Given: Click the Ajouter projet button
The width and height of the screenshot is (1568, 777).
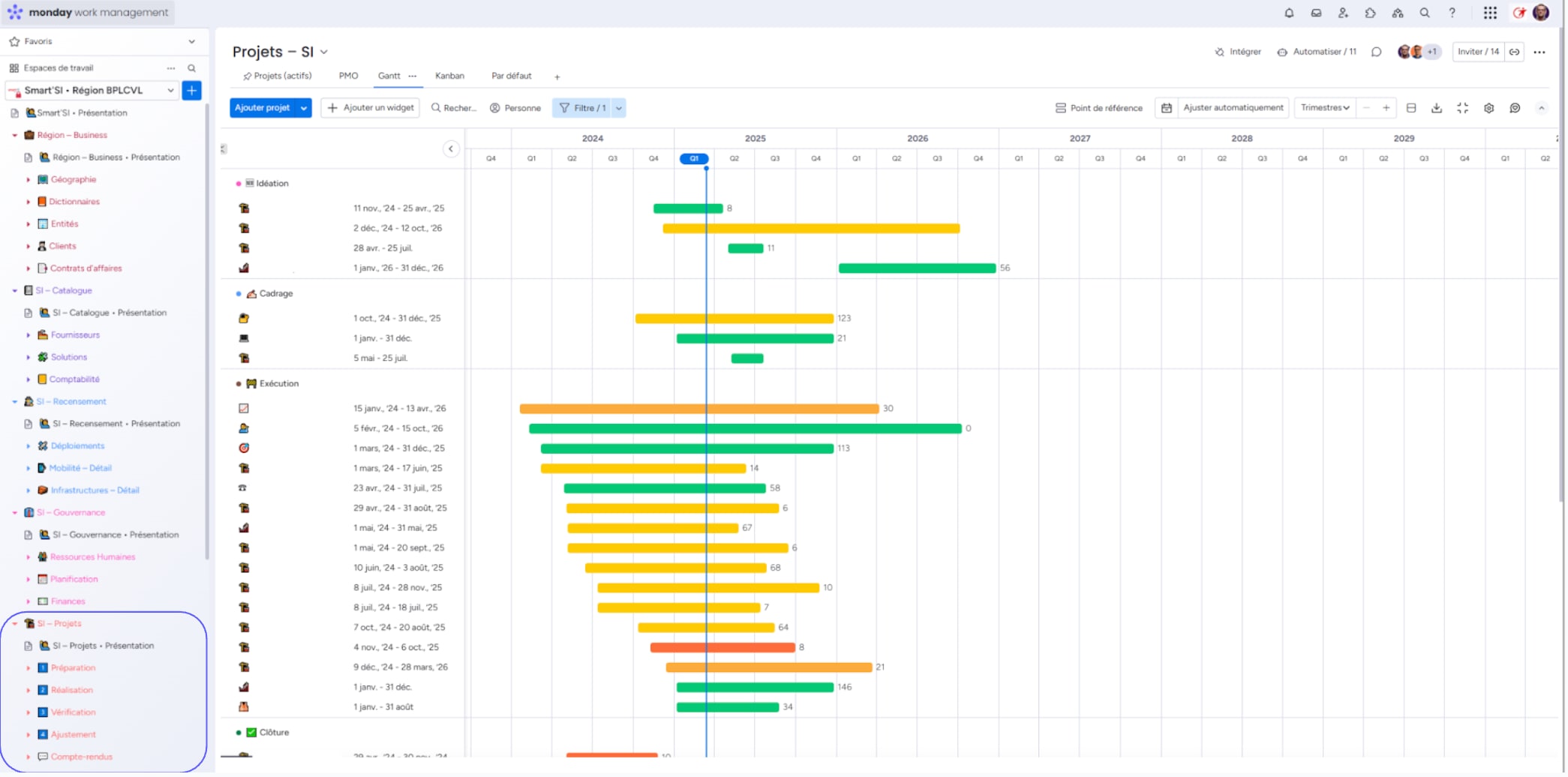Looking at the screenshot, I should (262, 108).
